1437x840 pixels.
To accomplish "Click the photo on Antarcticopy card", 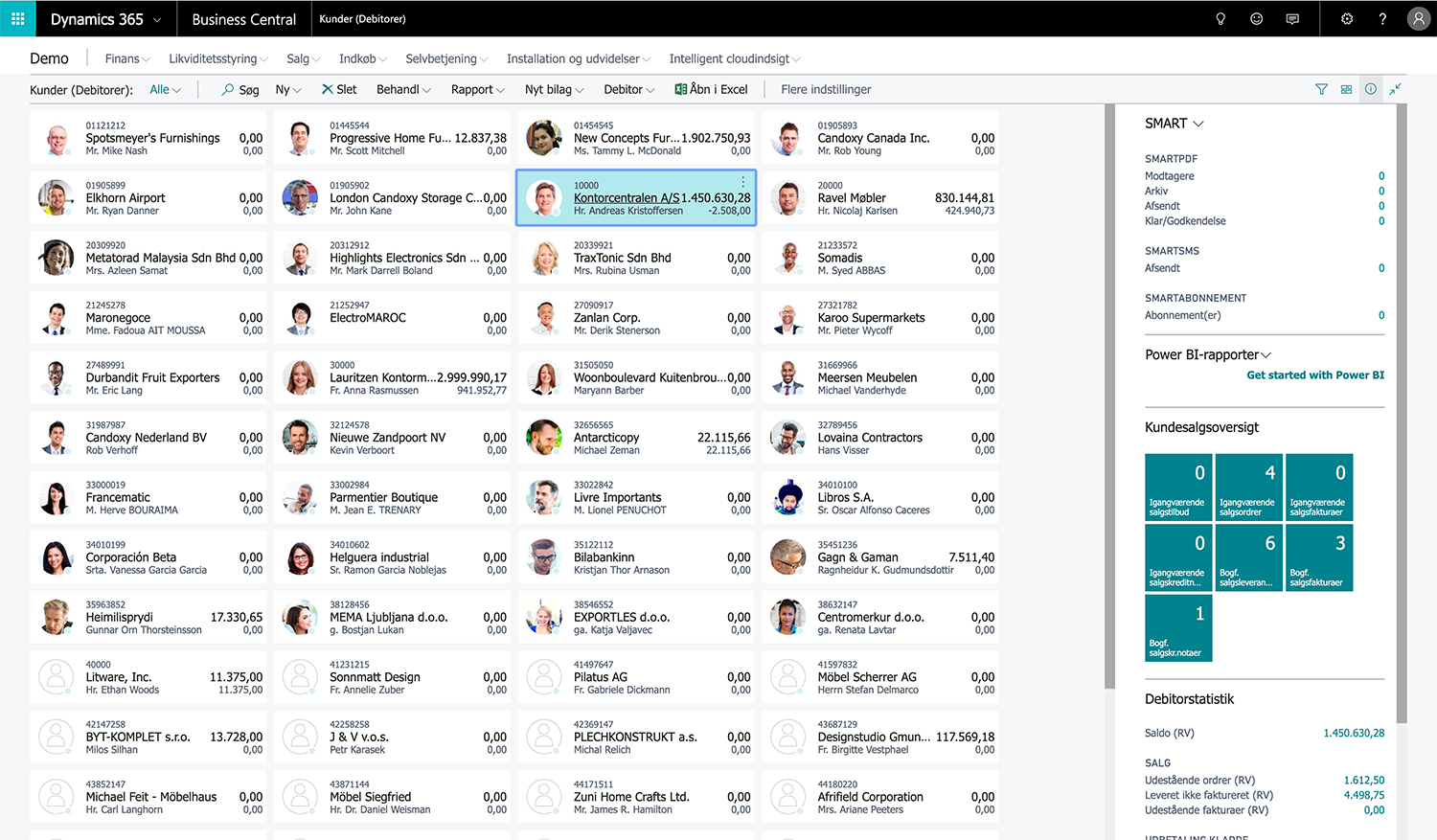I will coord(544,438).
